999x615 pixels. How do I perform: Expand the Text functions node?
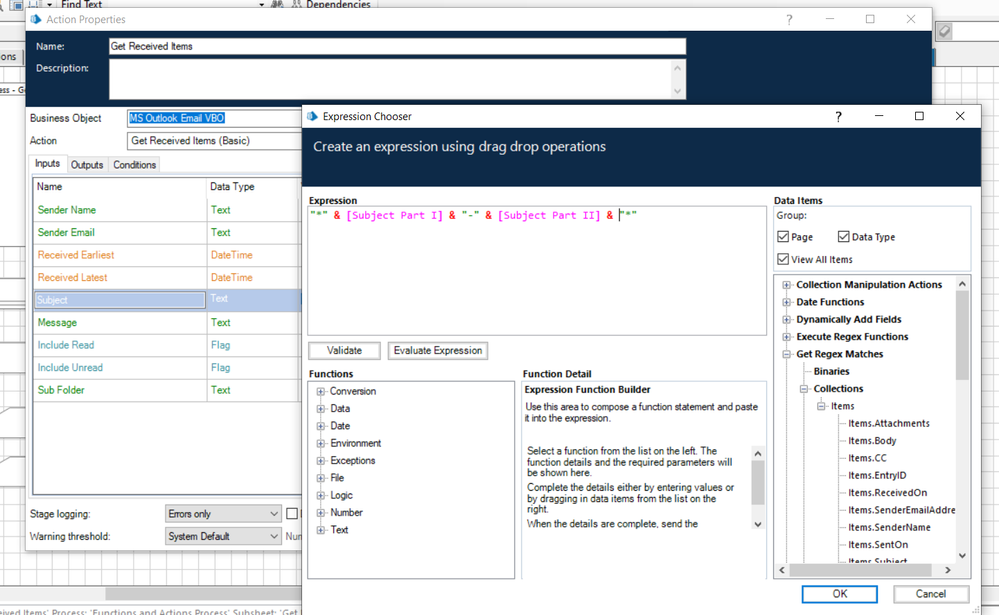click(320, 530)
